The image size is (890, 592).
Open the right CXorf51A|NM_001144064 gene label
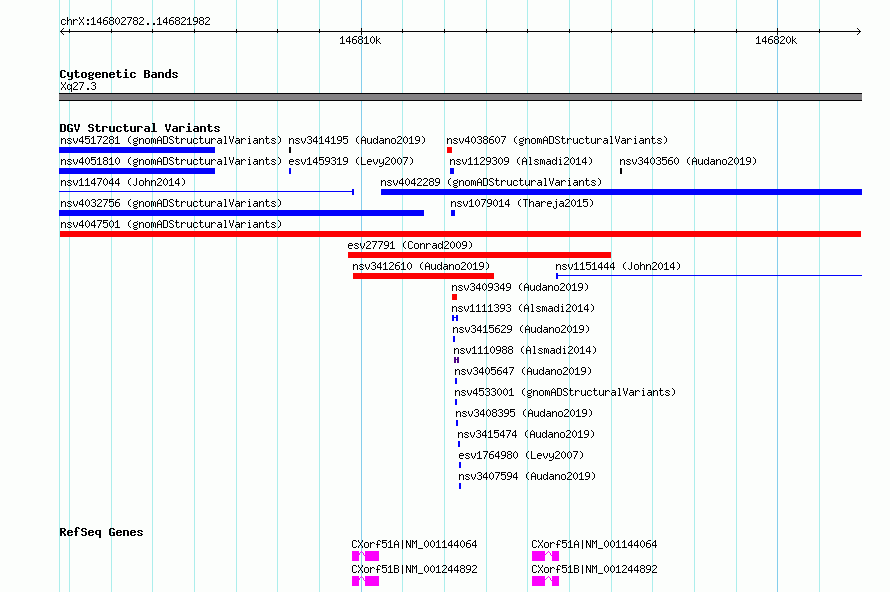[x=594, y=544]
